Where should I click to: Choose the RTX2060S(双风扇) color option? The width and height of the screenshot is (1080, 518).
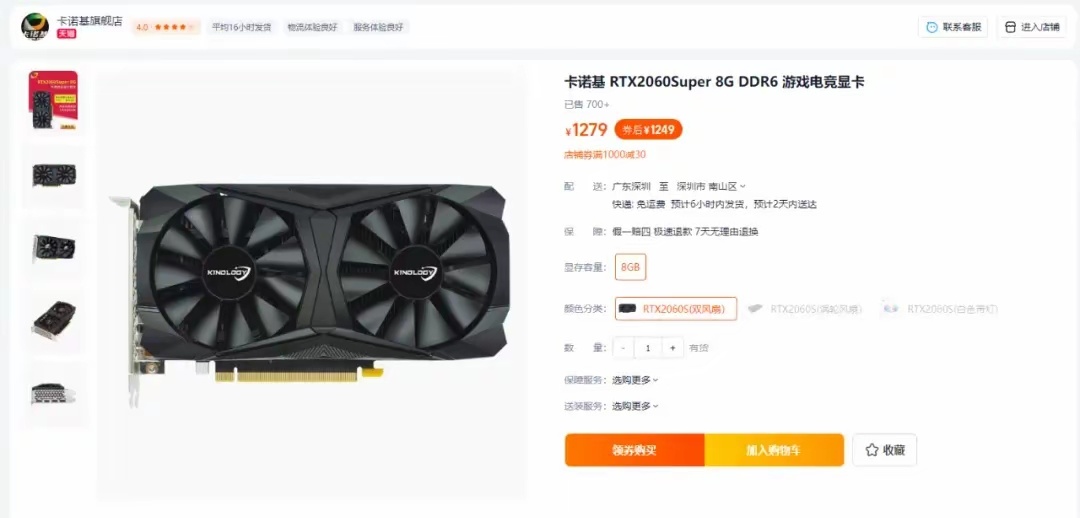[676, 309]
